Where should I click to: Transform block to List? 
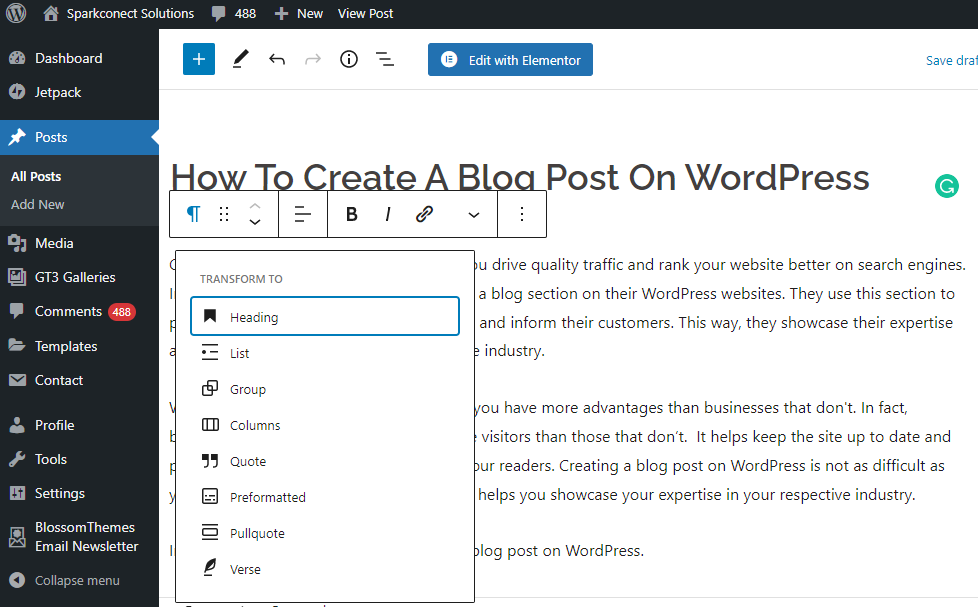[325, 353]
